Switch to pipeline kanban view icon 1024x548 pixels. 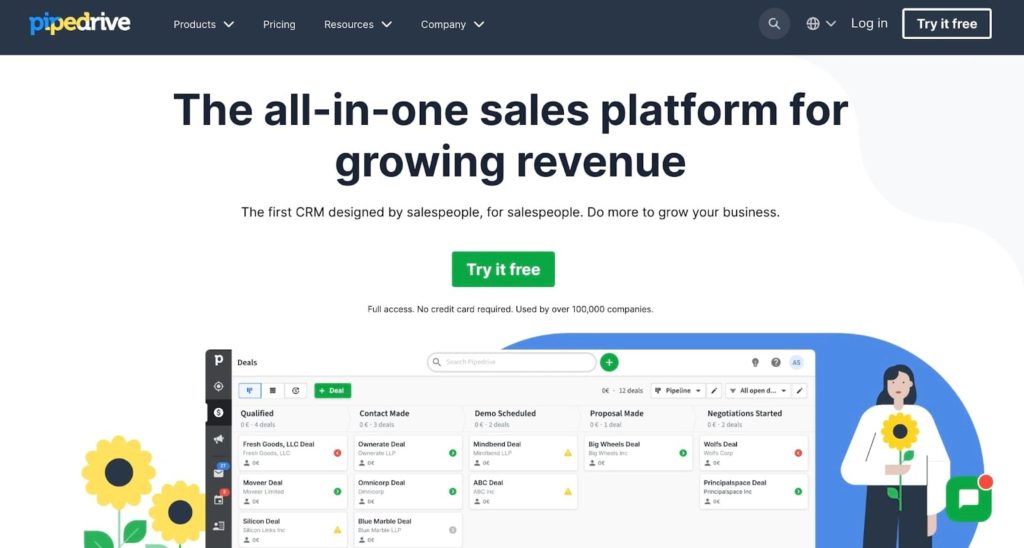pos(249,391)
